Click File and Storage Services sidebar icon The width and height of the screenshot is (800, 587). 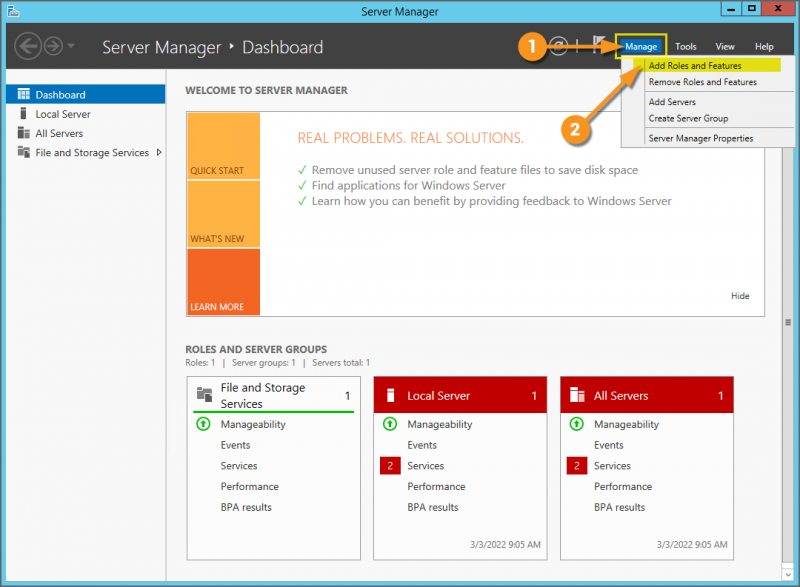tap(23, 151)
